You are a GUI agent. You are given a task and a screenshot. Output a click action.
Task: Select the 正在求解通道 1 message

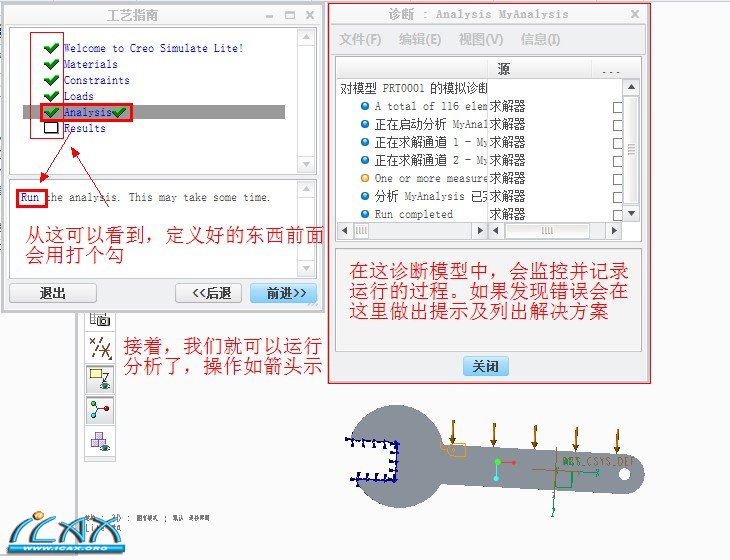(431, 142)
